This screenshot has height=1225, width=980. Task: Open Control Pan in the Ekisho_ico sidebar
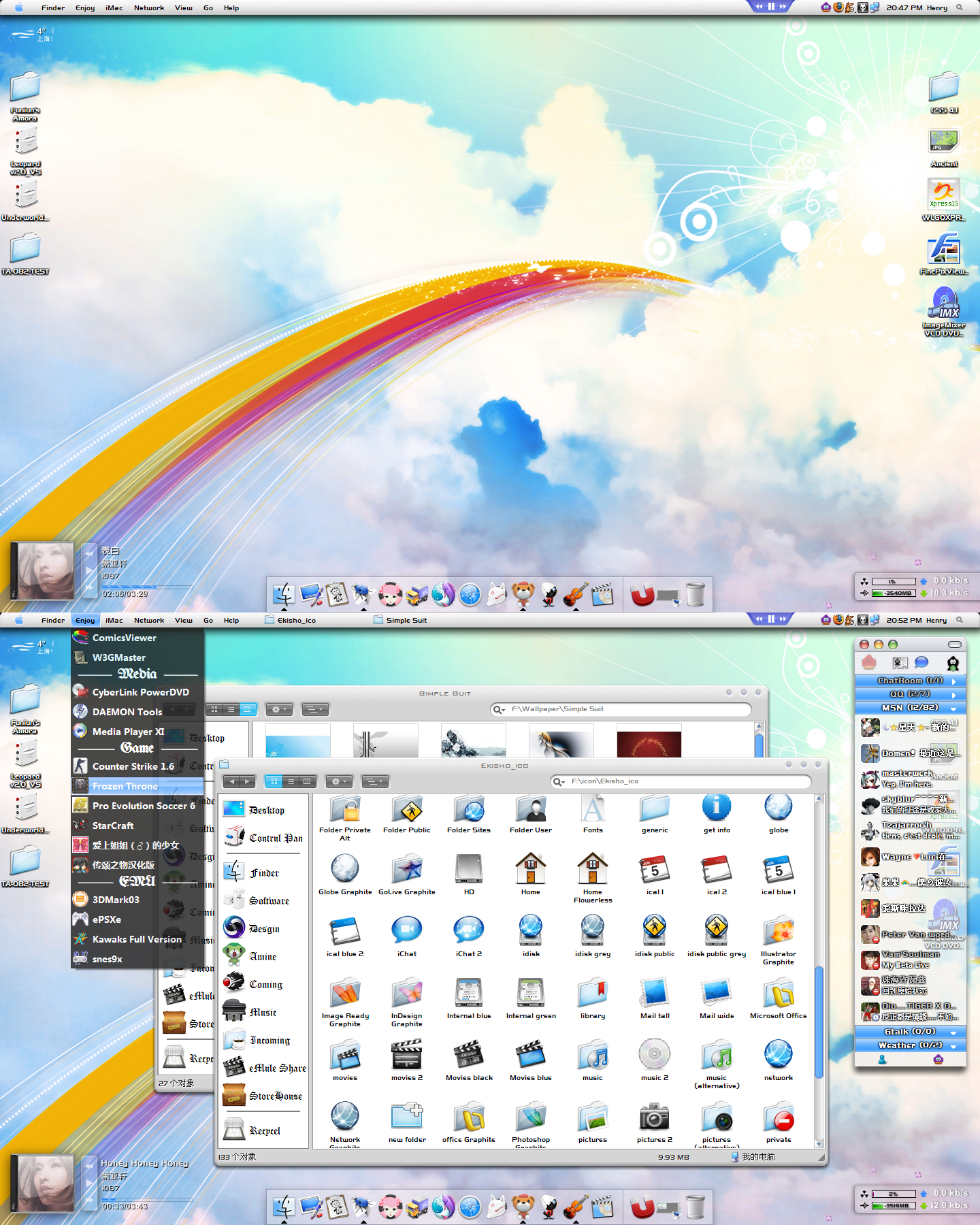tap(263, 838)
